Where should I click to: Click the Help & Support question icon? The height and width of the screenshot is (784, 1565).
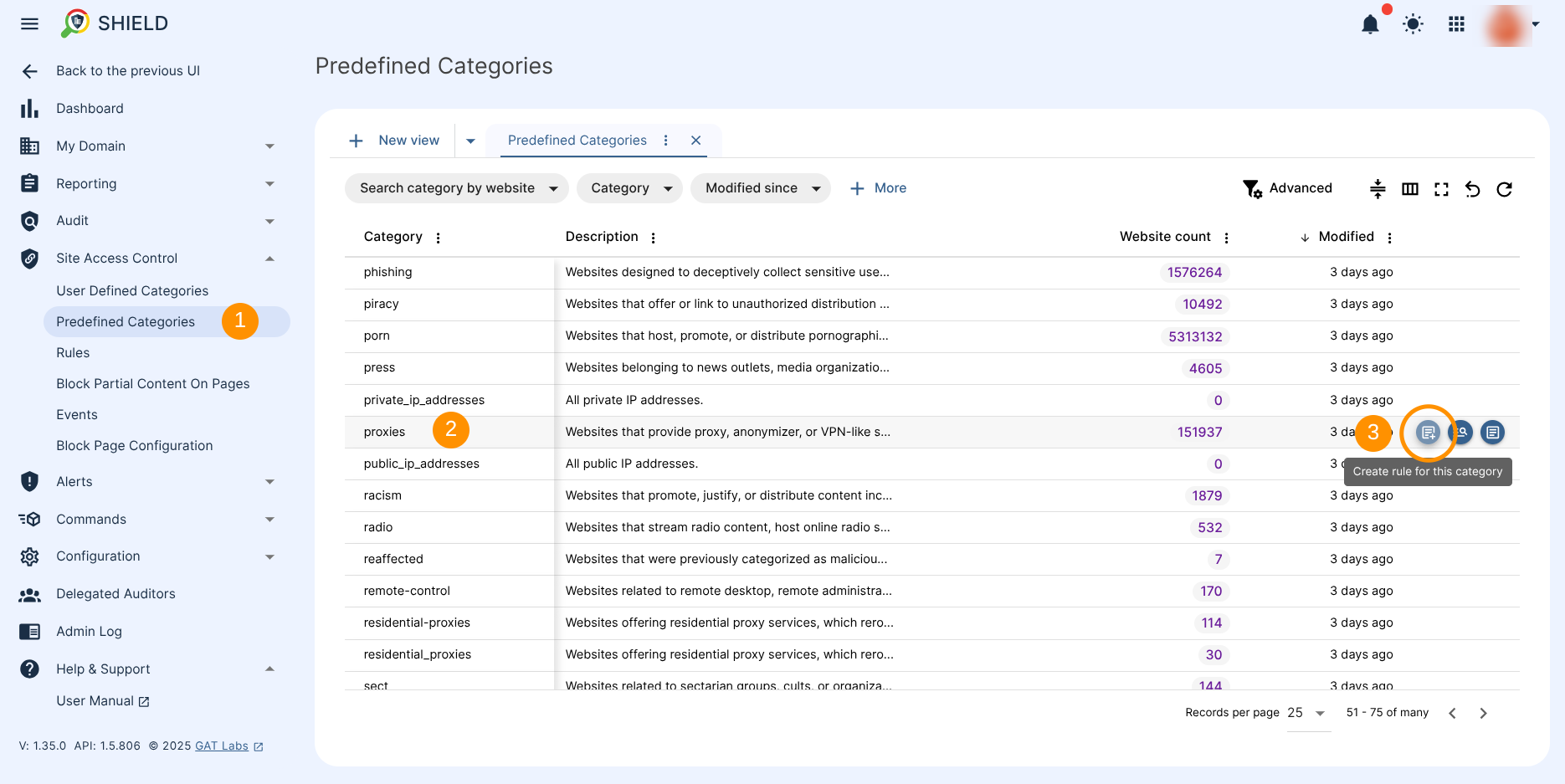[29, 669]
